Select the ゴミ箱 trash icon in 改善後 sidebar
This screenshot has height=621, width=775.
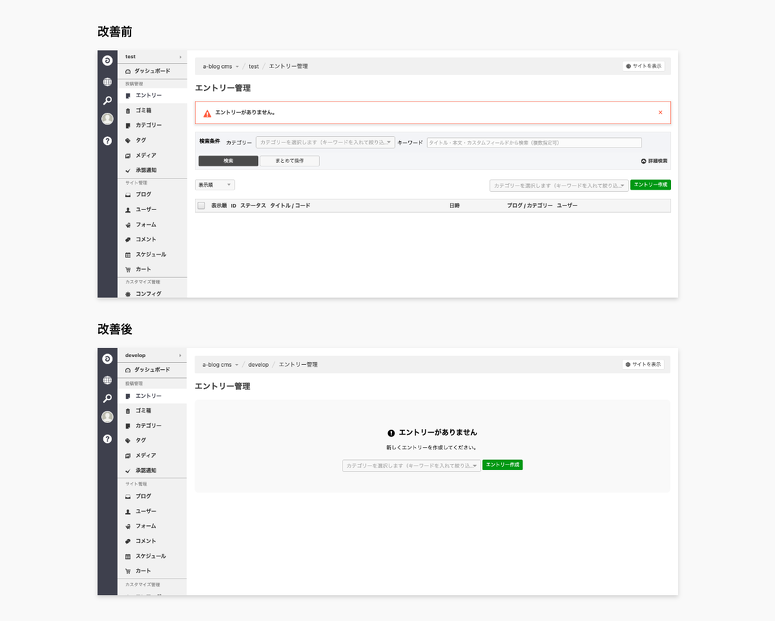(128, 411)
